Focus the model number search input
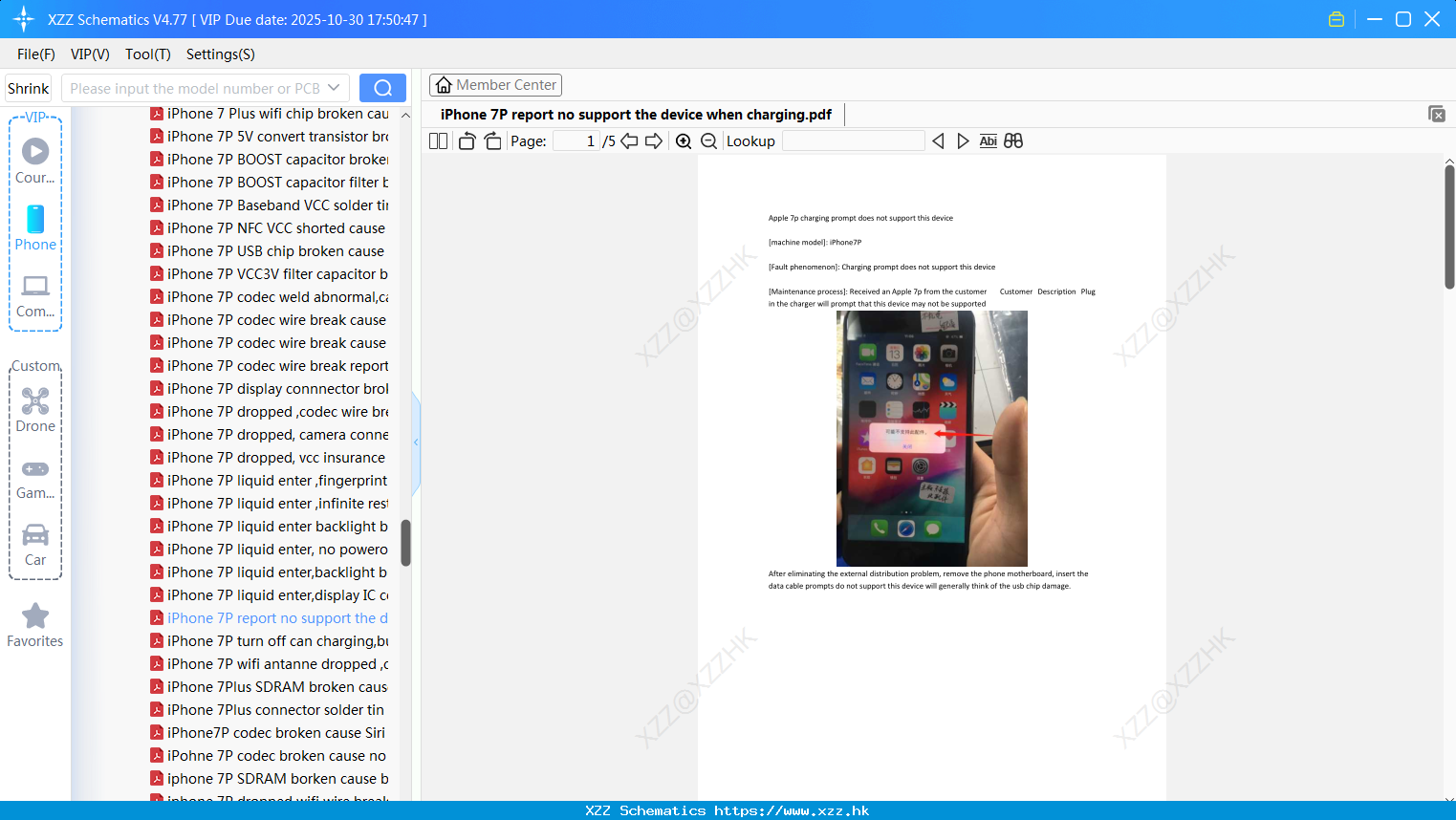 (195, 88)
